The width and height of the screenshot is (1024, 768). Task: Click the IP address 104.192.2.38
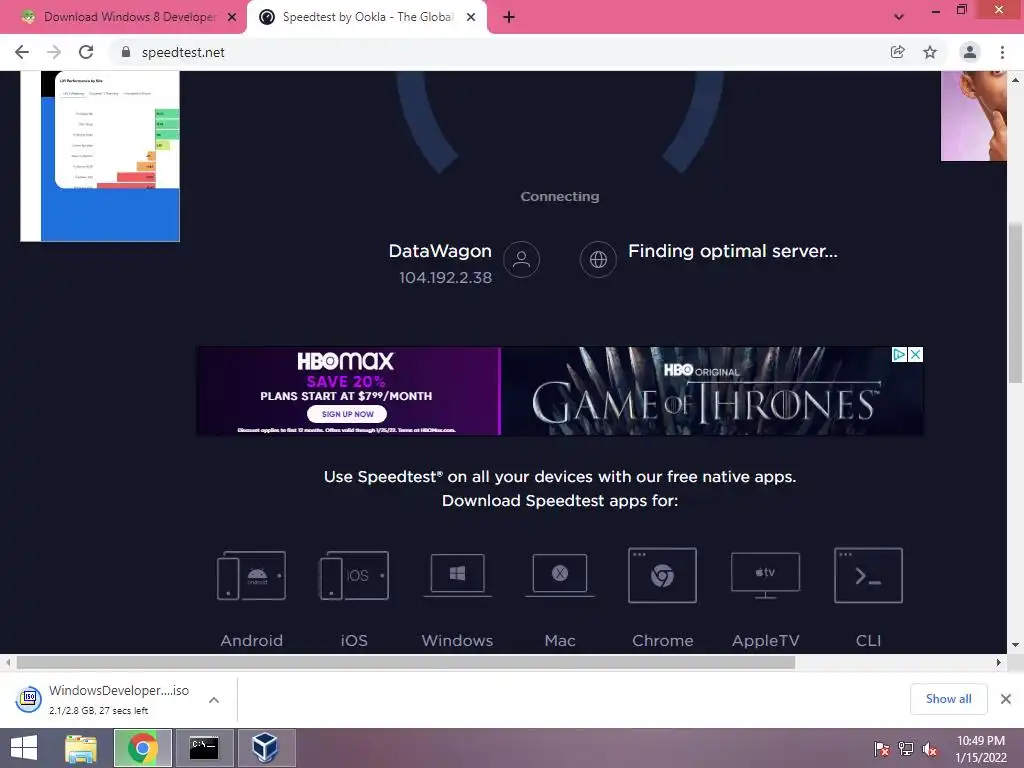[x=445, y=278]
